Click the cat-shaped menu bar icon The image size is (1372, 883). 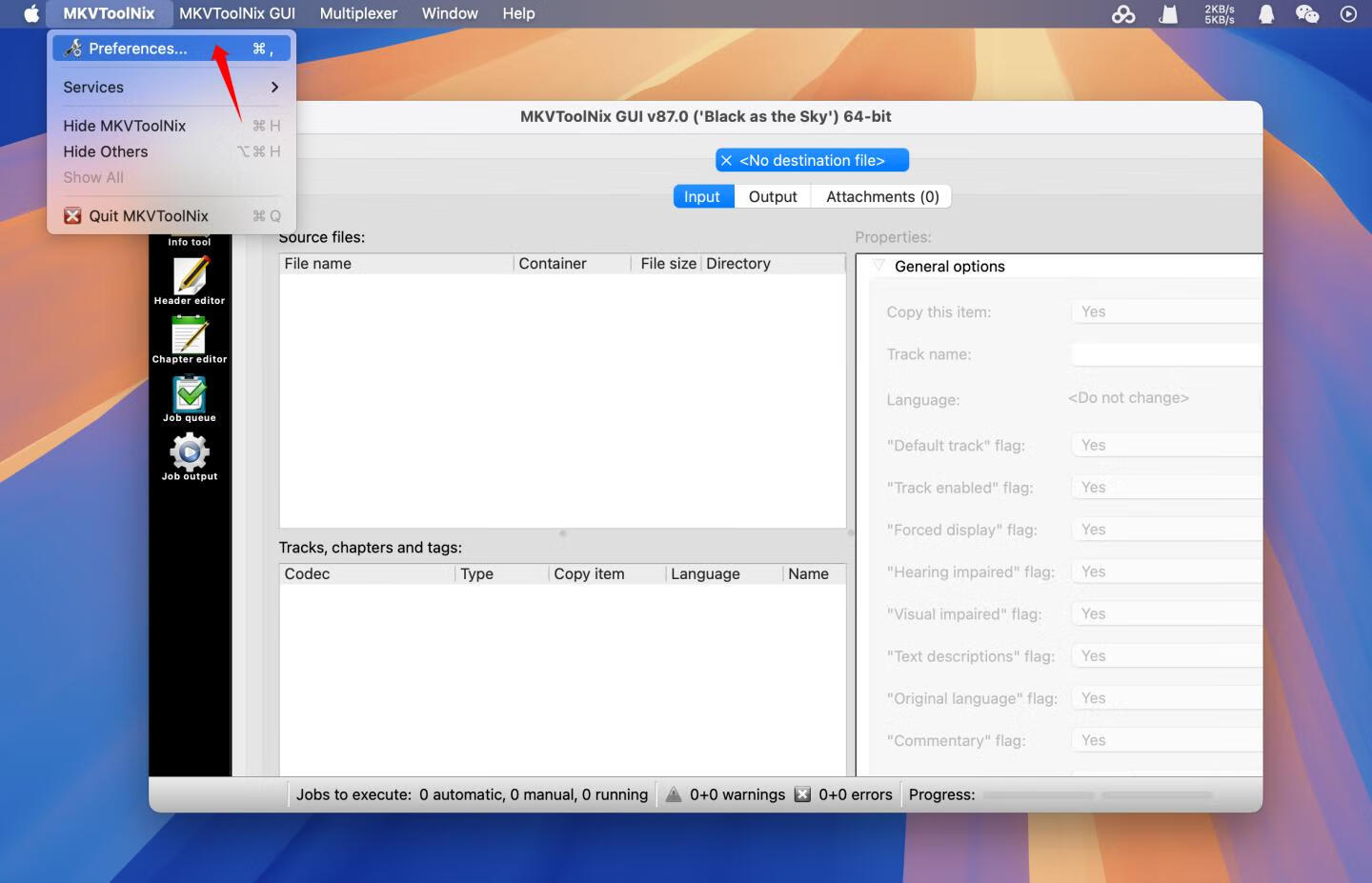(1168, 13)
